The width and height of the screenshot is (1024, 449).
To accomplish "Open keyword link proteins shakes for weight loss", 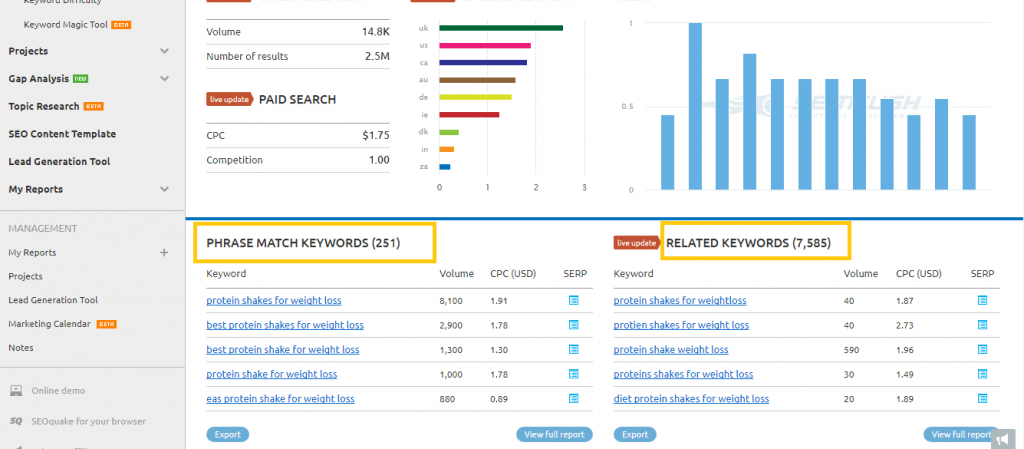I will pos(683,375).
